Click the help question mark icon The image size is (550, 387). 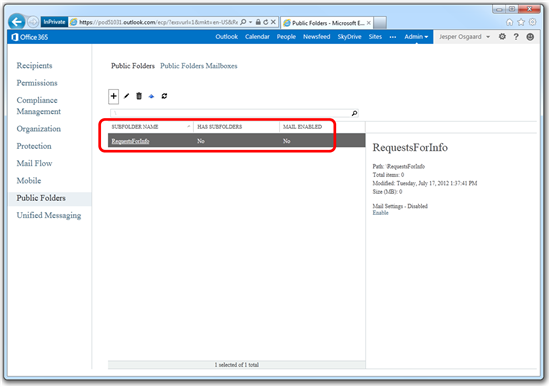516,36
